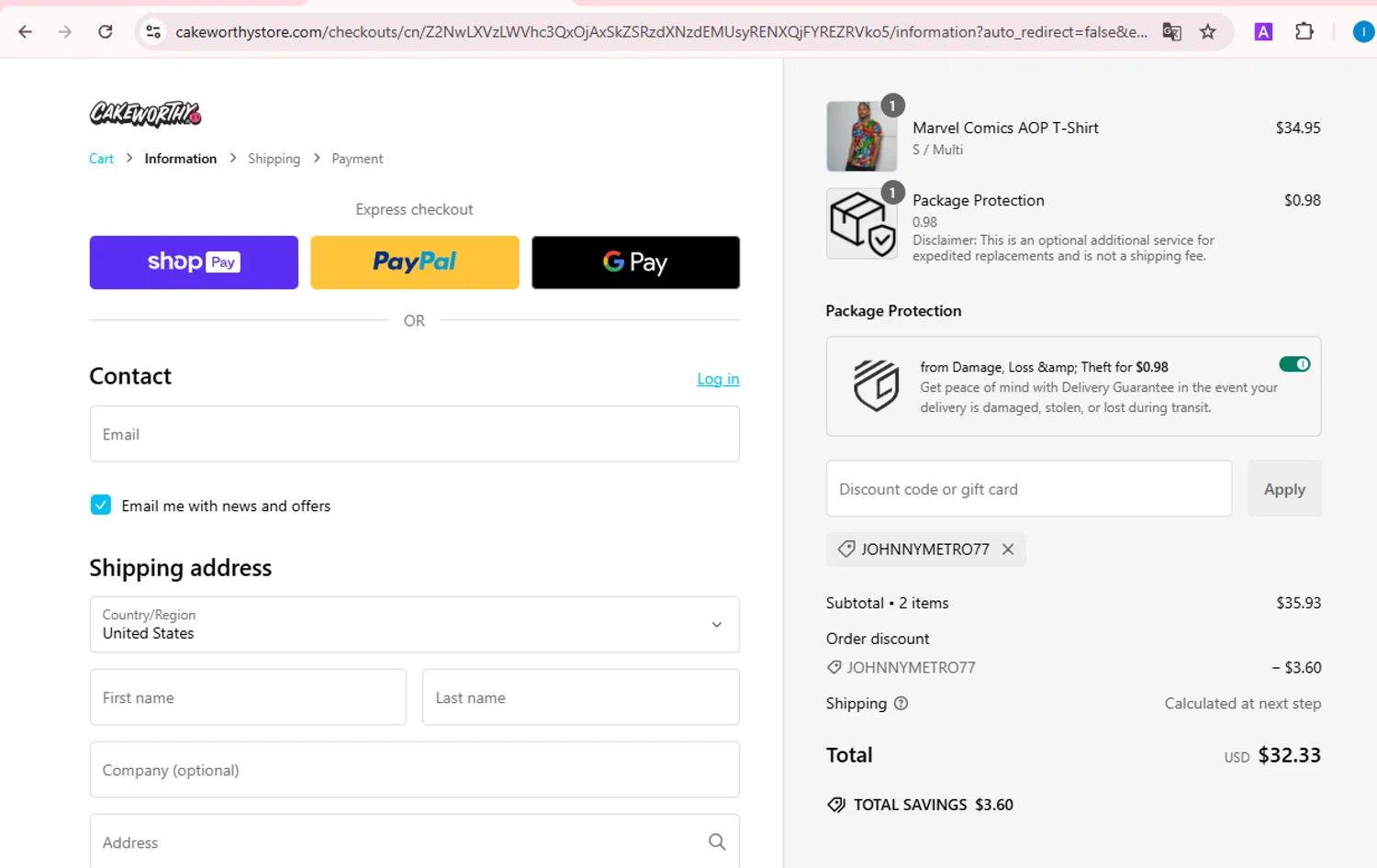
Task: Click the browser forward arrow
Action: point(65,32)
